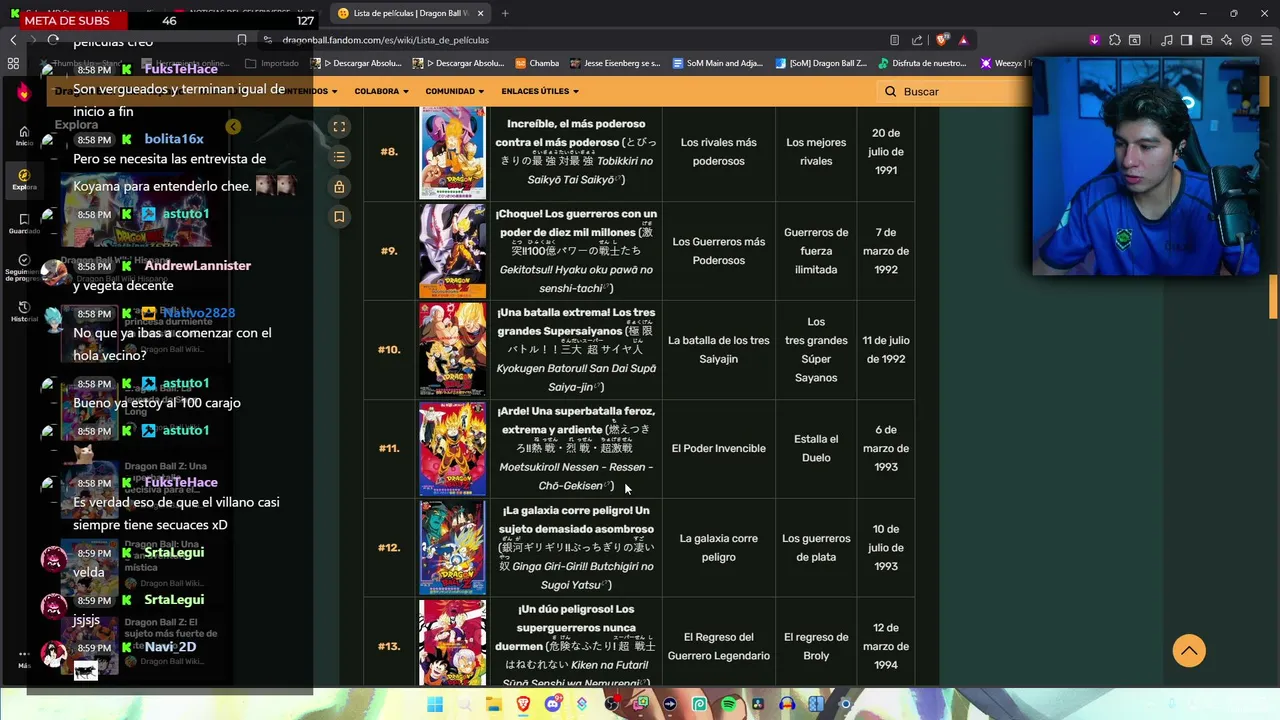Open Spotify from the taskbar
The height and width of the screenshot is (720, 1280).
[x=728, y=704]
